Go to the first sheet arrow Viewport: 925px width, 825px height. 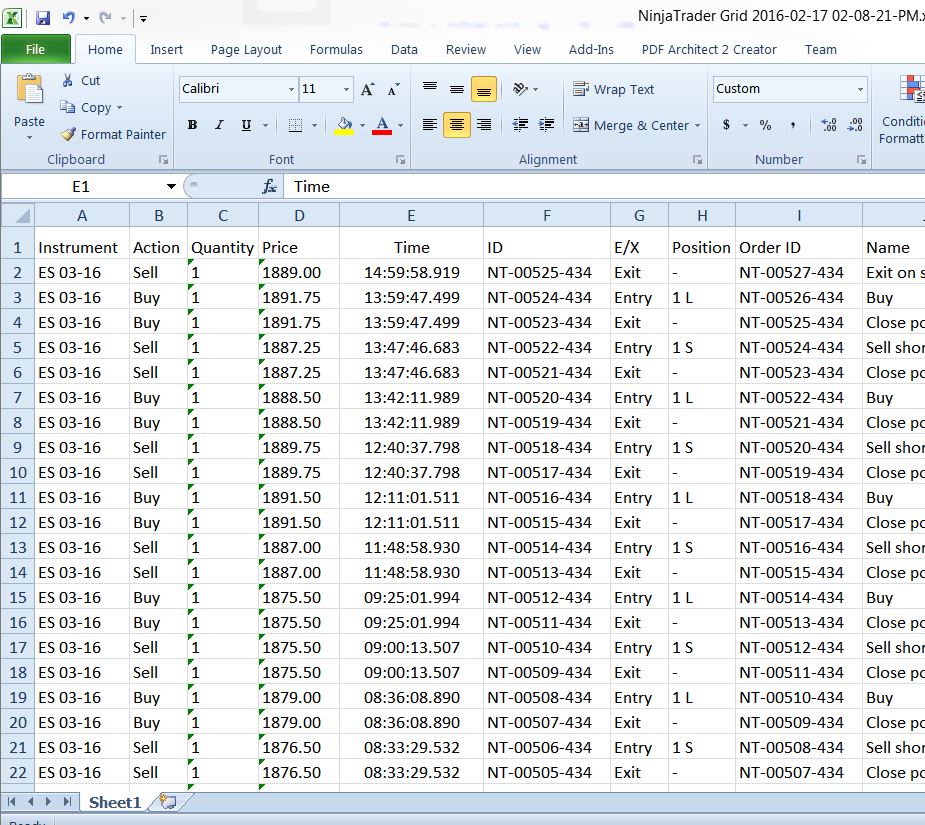11,802
